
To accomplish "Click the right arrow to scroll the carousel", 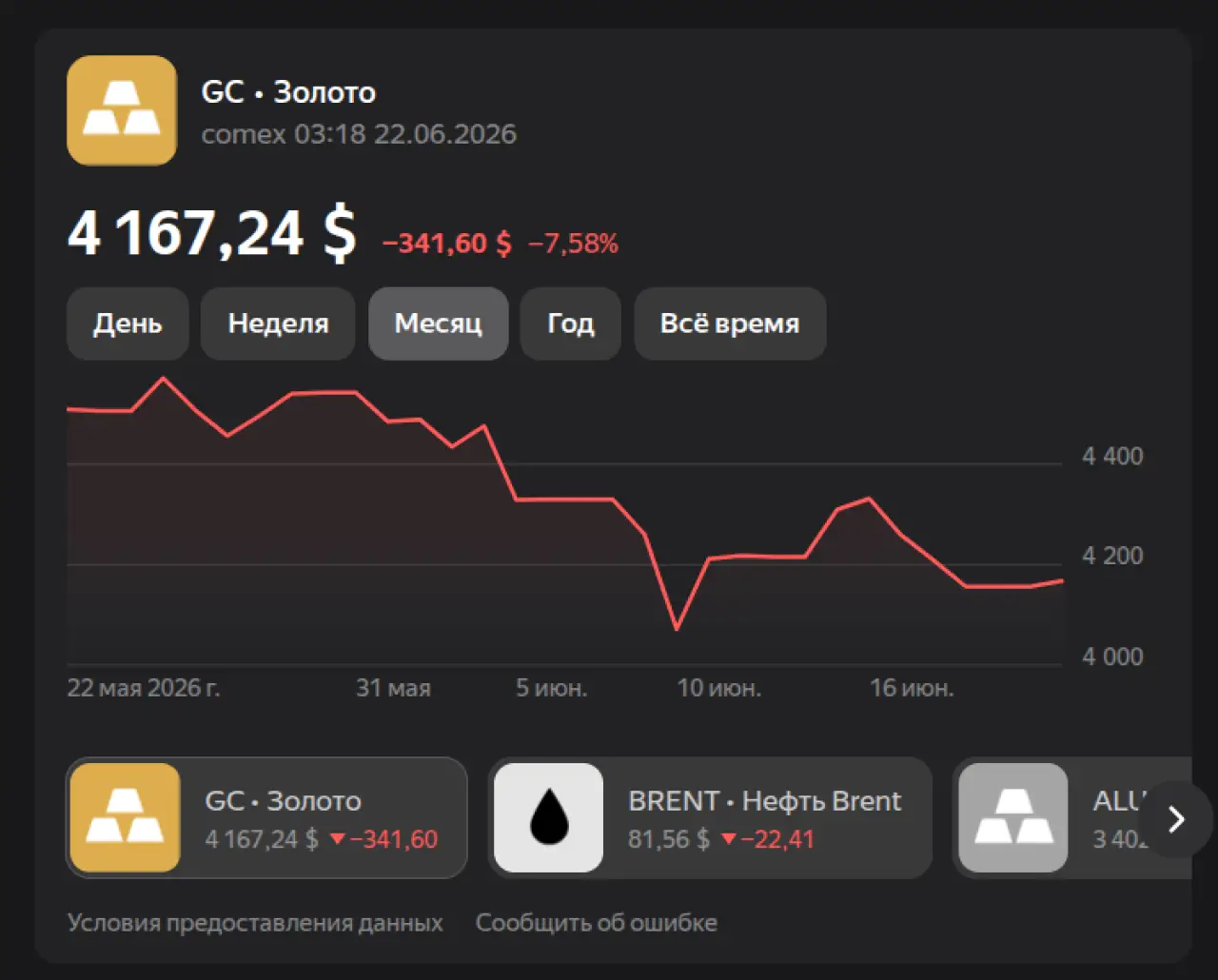I will [1176, 819].
